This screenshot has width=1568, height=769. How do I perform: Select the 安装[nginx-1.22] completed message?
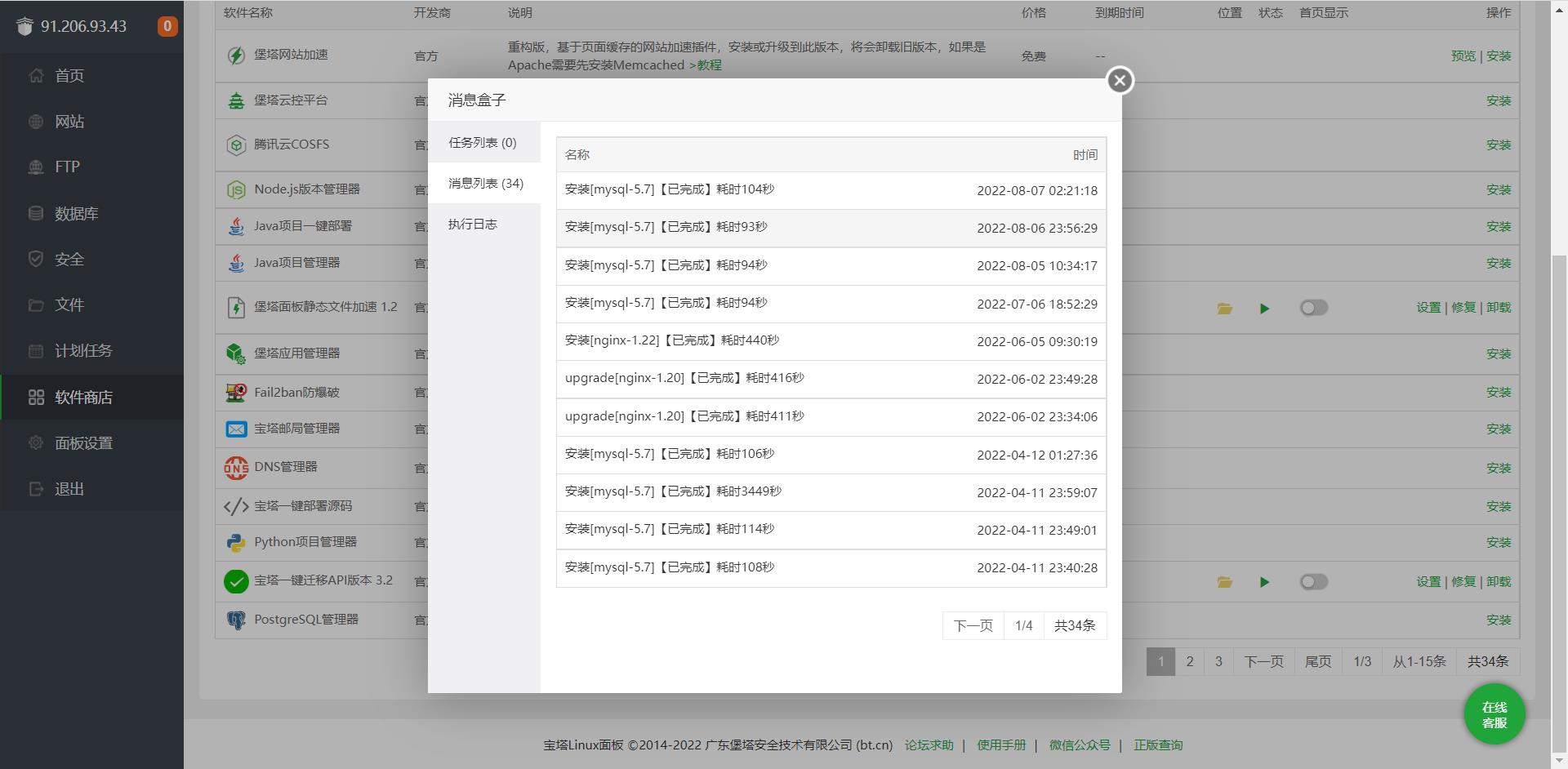click(831, 341)
